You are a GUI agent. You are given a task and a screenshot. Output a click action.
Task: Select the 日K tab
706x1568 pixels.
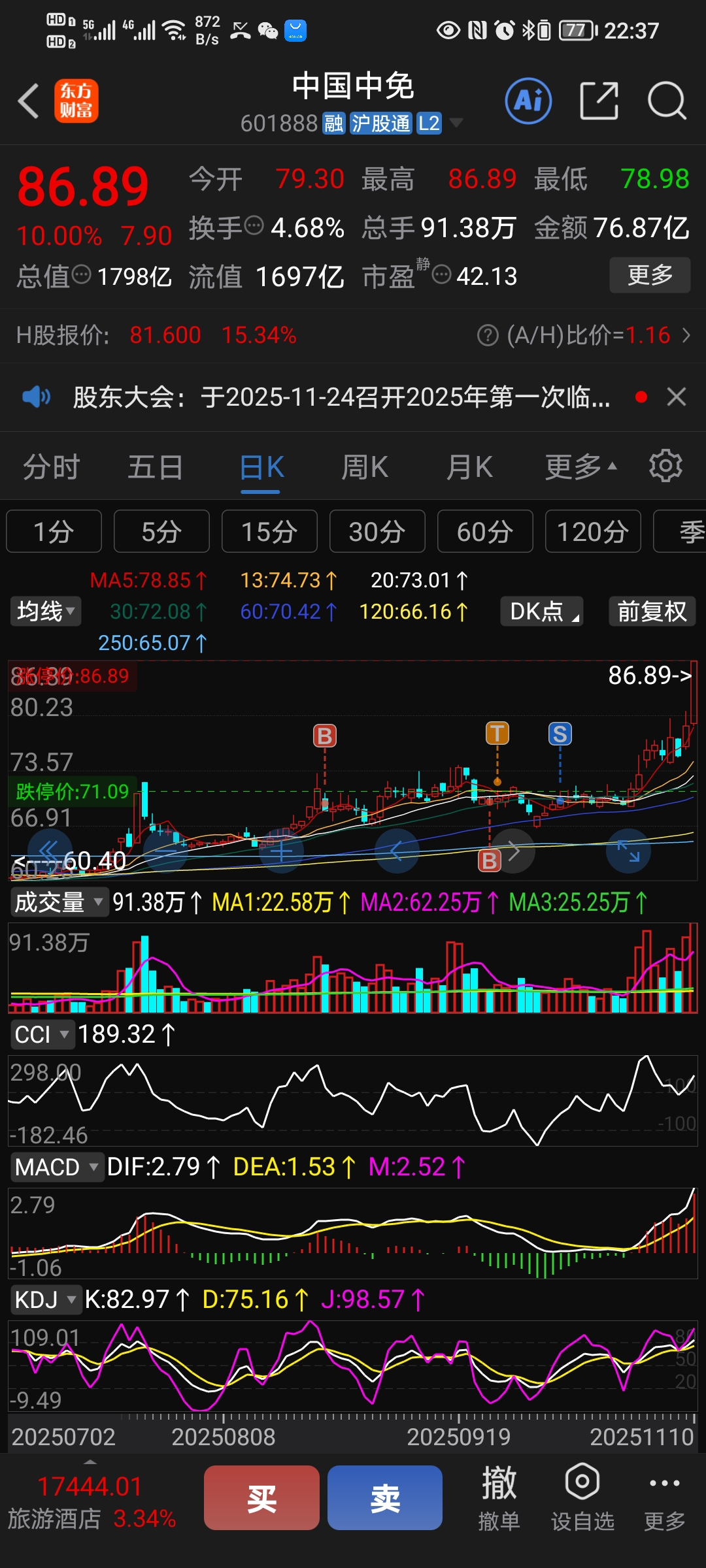tap(261, 467)
